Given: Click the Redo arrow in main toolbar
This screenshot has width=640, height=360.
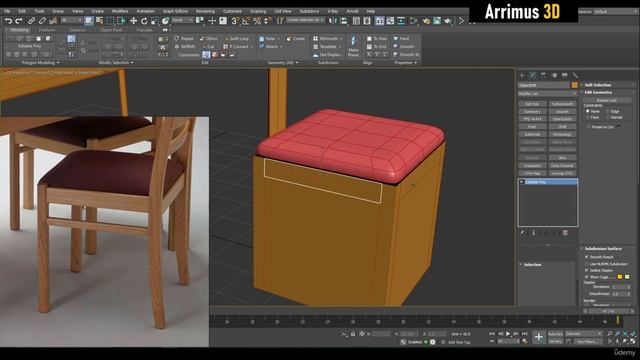Looking at the screenshot, I should 19,20.
